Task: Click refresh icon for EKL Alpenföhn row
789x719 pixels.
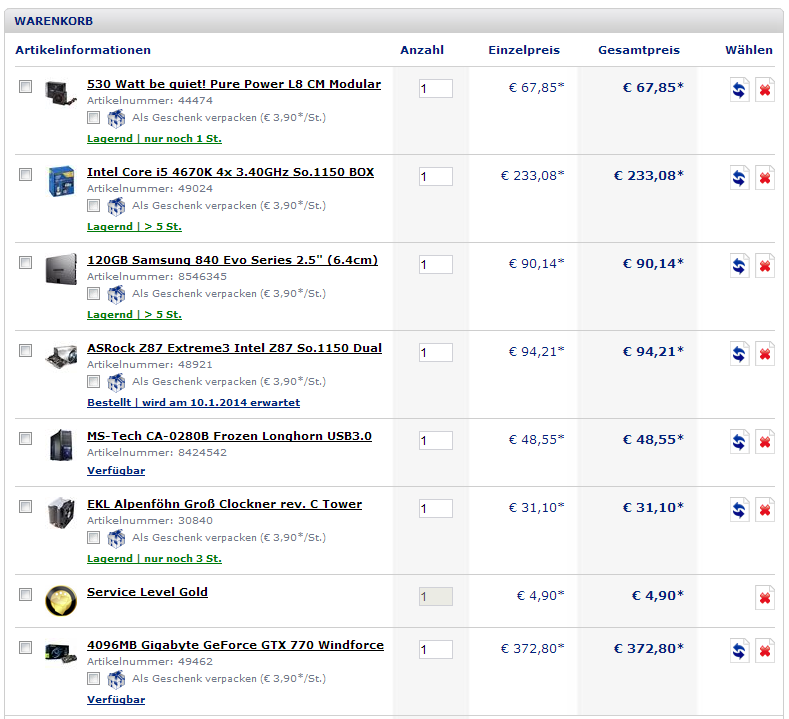Action: click(739, 510)
